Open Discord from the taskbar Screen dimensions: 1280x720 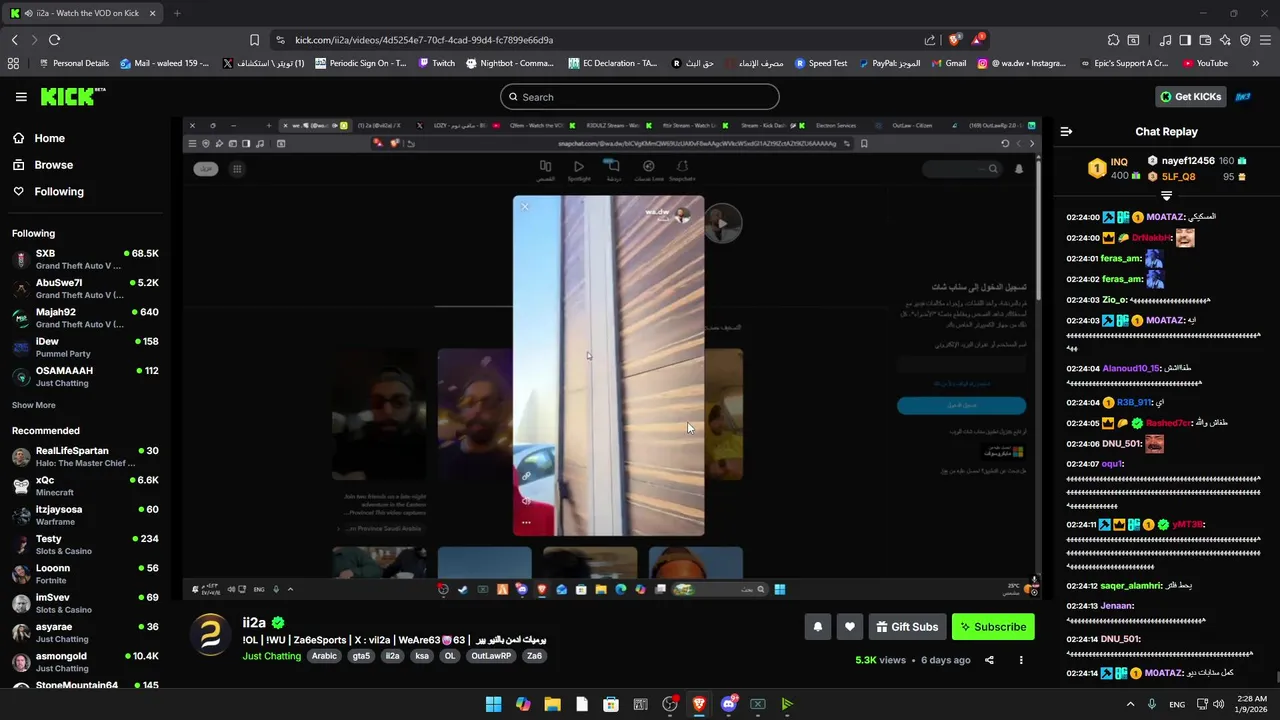[728, 704]
